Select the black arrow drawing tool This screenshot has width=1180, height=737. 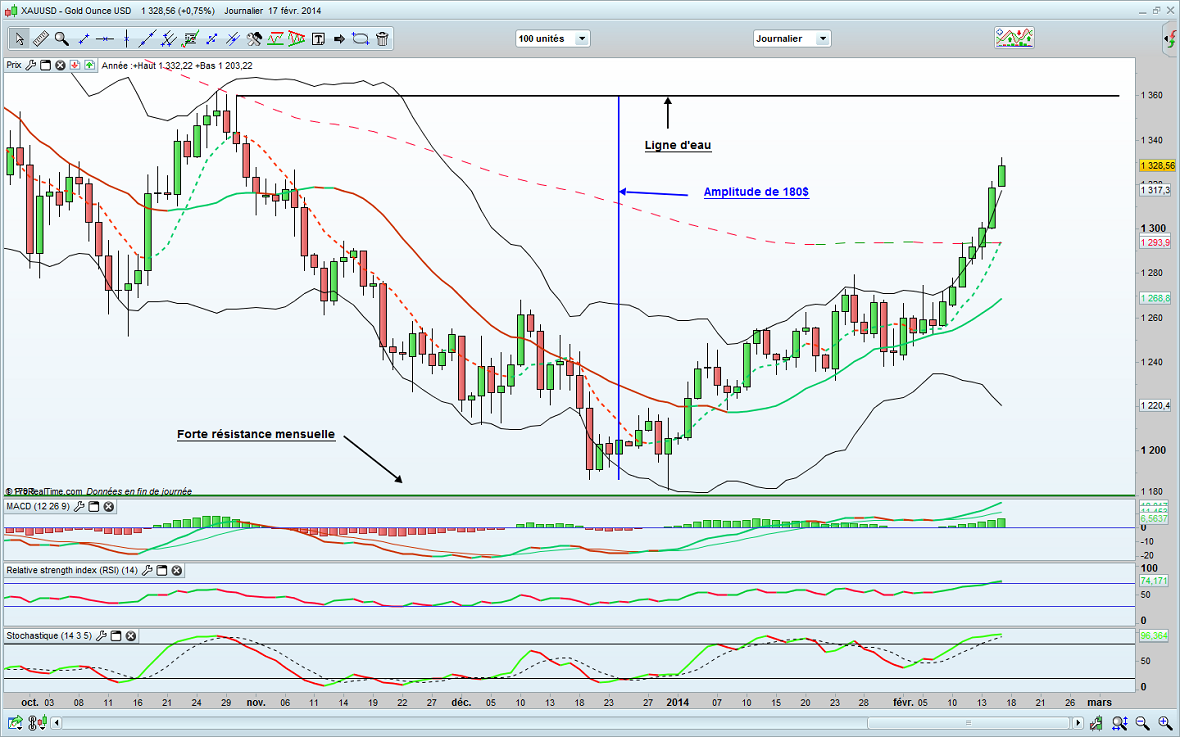339,39
